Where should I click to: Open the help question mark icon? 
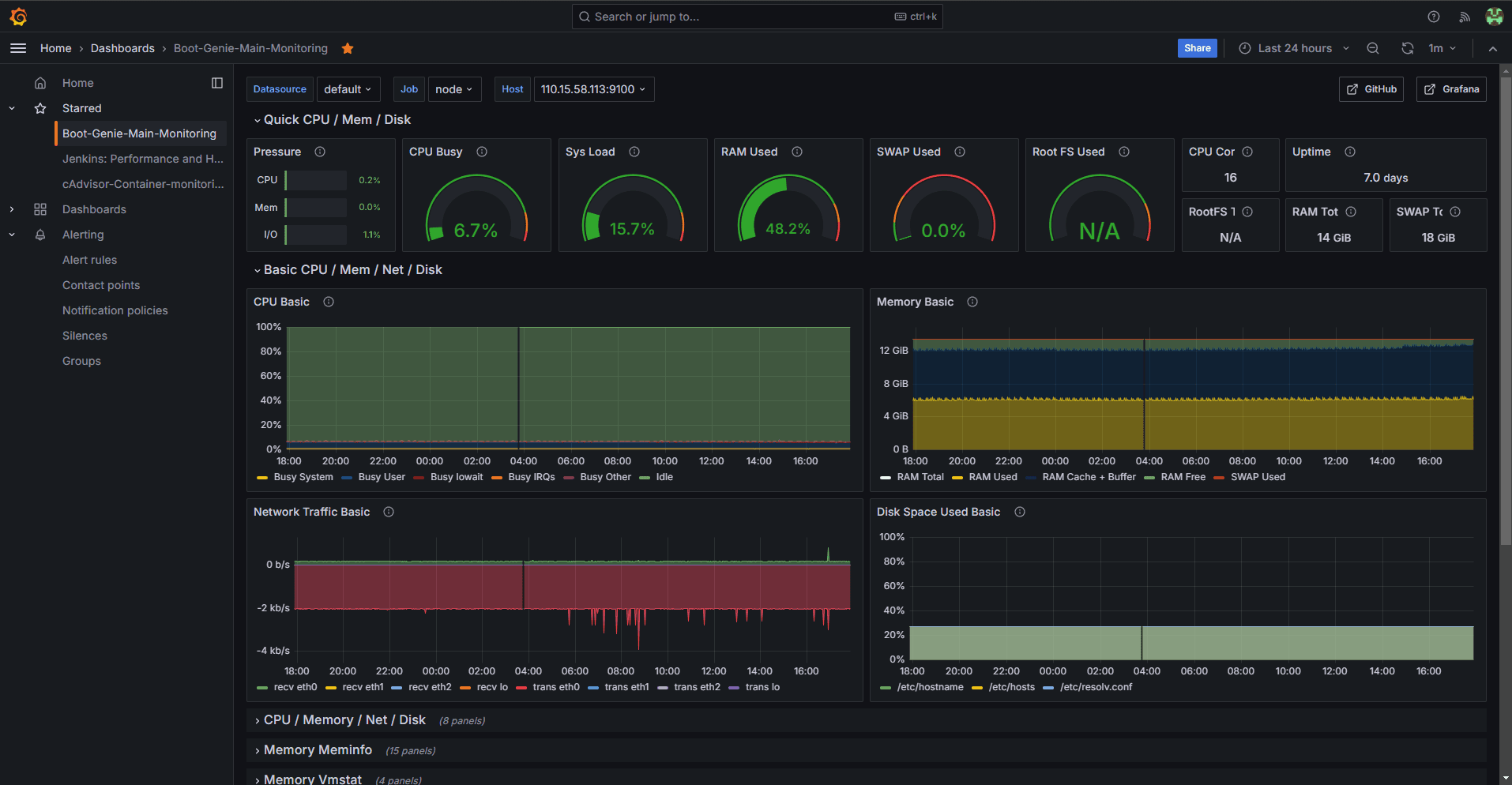coord(1434,17)
